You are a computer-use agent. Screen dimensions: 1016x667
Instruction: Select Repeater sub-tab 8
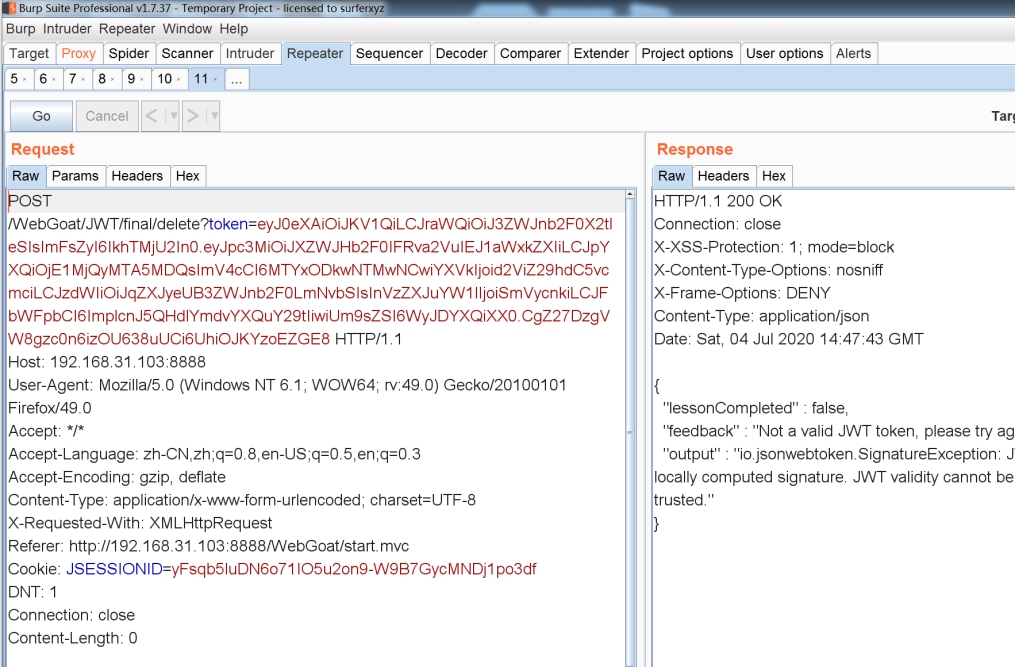102,79
